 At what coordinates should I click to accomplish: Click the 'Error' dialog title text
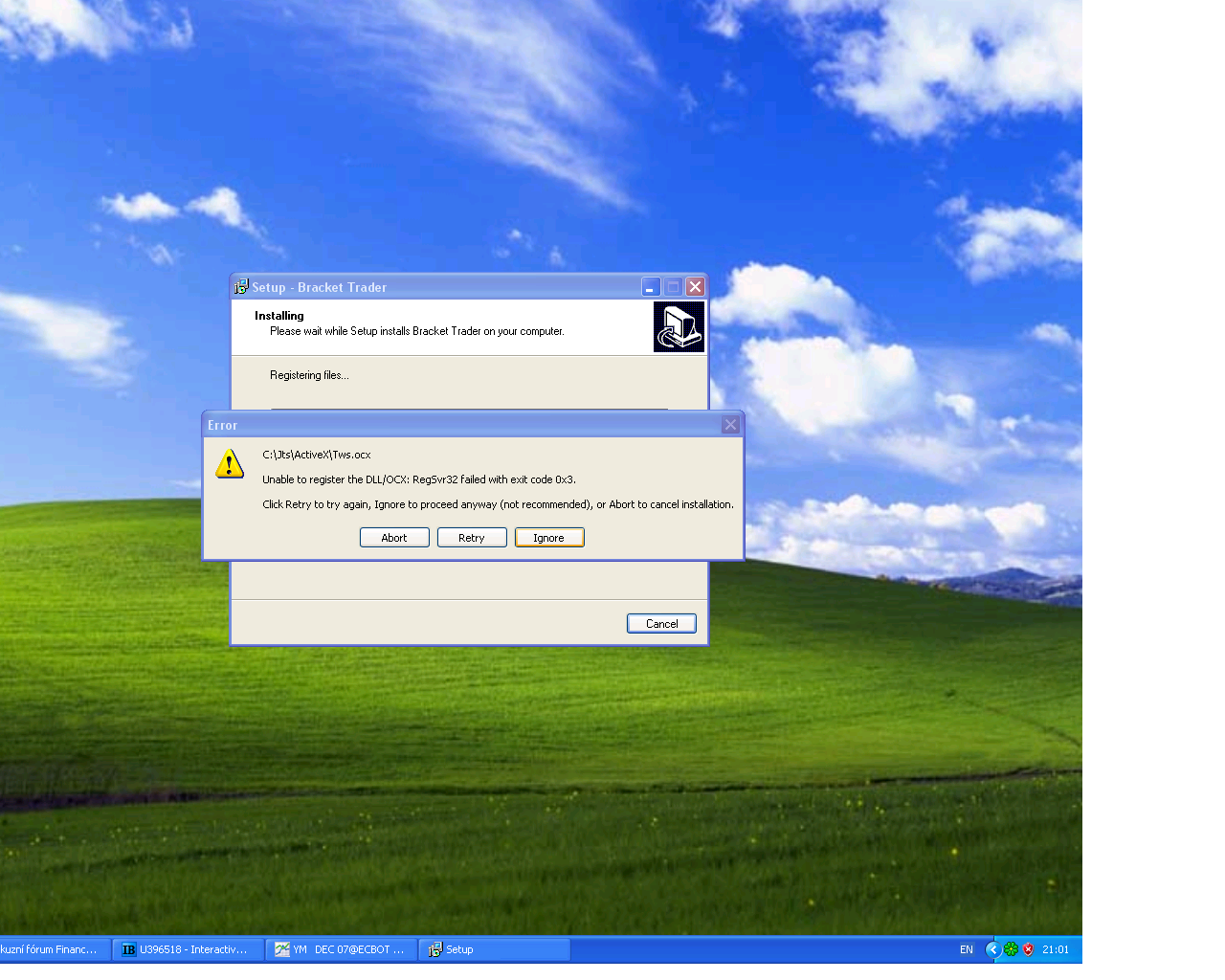pyautogui.click(x=222, y=425)
